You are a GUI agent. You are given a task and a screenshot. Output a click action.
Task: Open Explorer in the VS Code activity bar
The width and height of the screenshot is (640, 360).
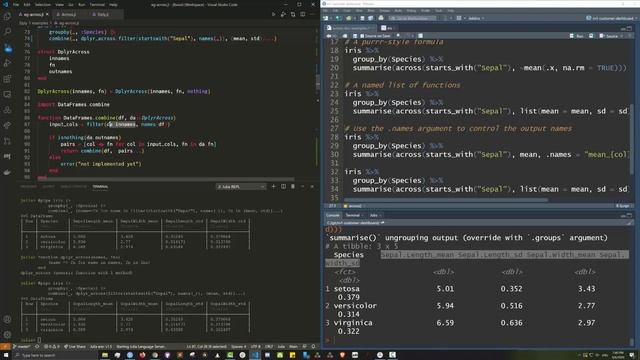coord(7,17)
